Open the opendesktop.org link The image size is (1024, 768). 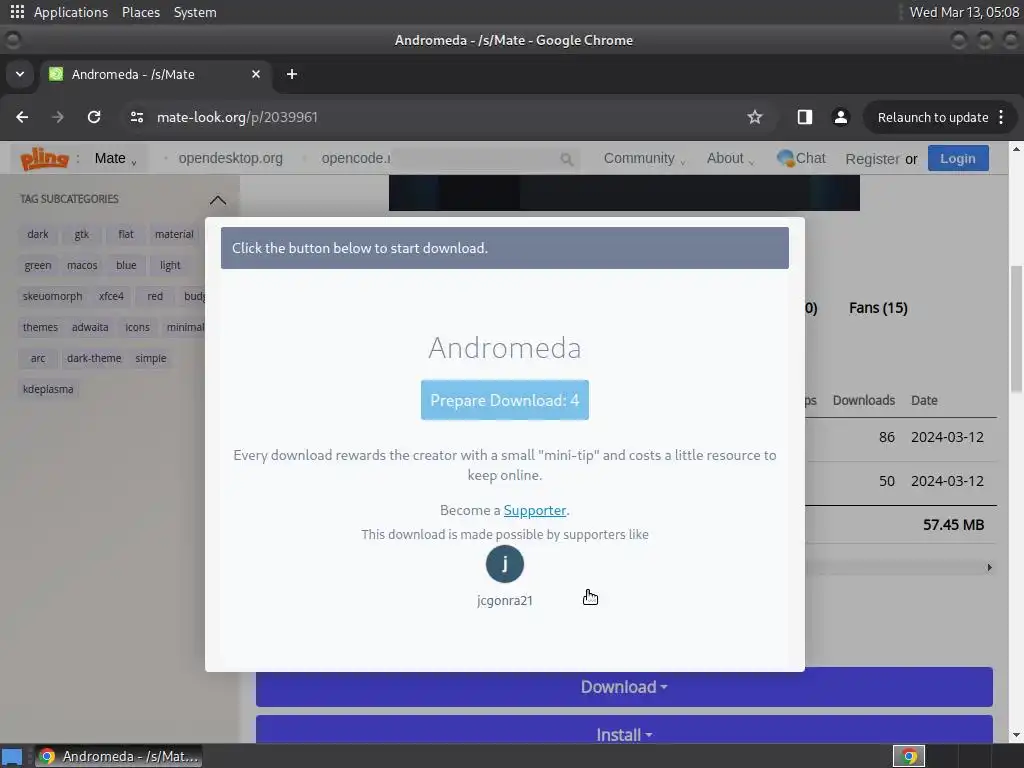click(231, 158)
